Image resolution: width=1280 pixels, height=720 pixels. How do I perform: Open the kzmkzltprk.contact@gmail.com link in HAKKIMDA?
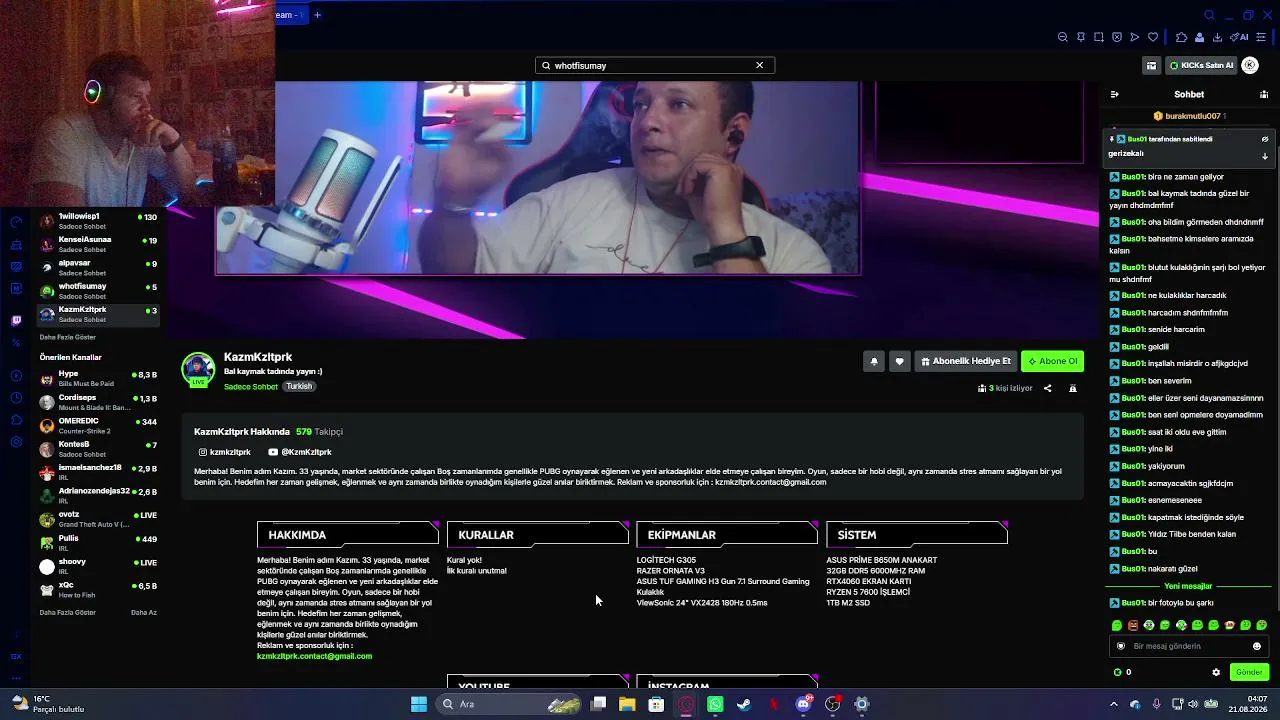click(314, 656)
